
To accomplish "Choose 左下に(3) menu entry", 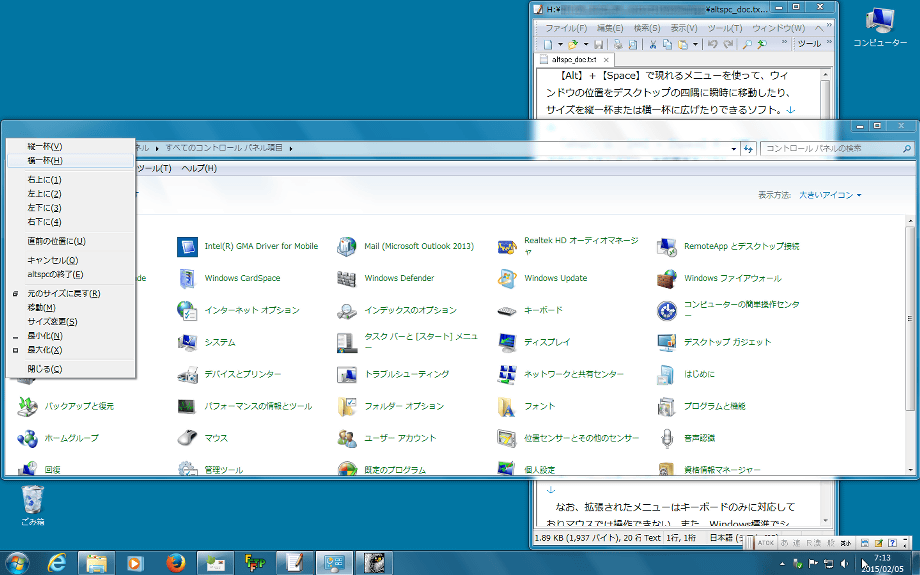I will click(71, 208).
